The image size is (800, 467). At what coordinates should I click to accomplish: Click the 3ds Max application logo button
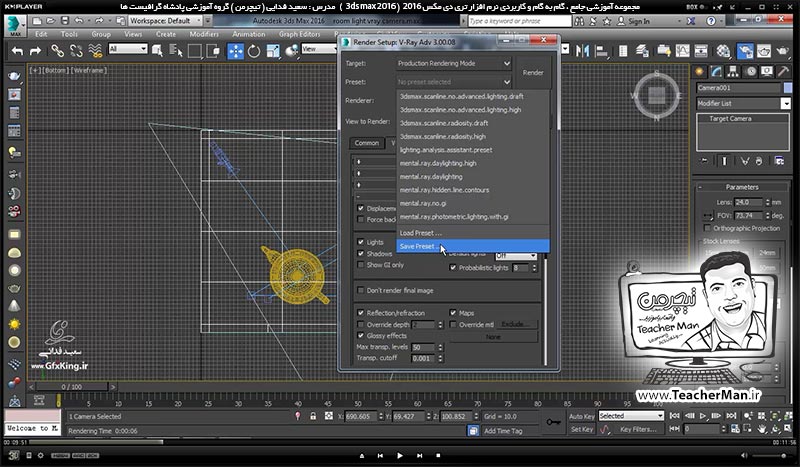click(15, 25)
